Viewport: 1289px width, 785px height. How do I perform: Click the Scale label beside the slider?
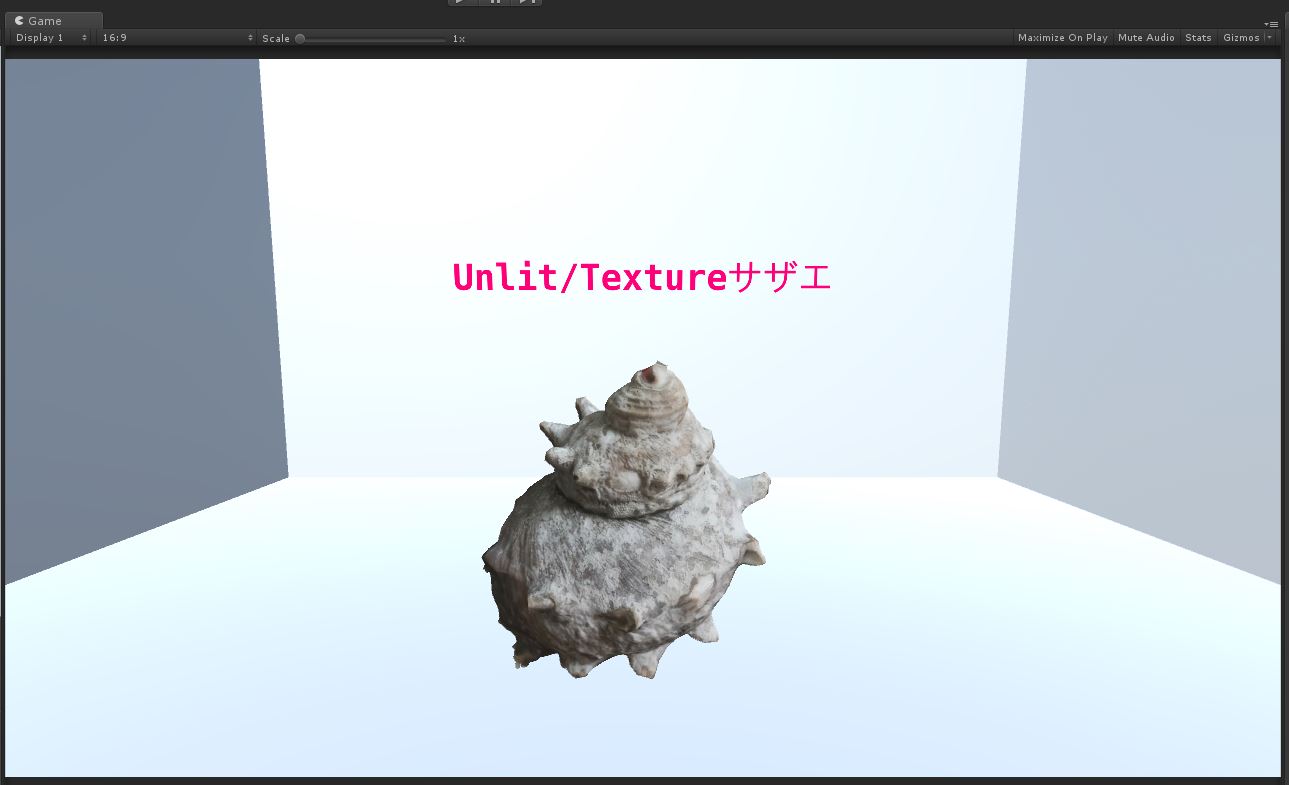coord(276,39)
